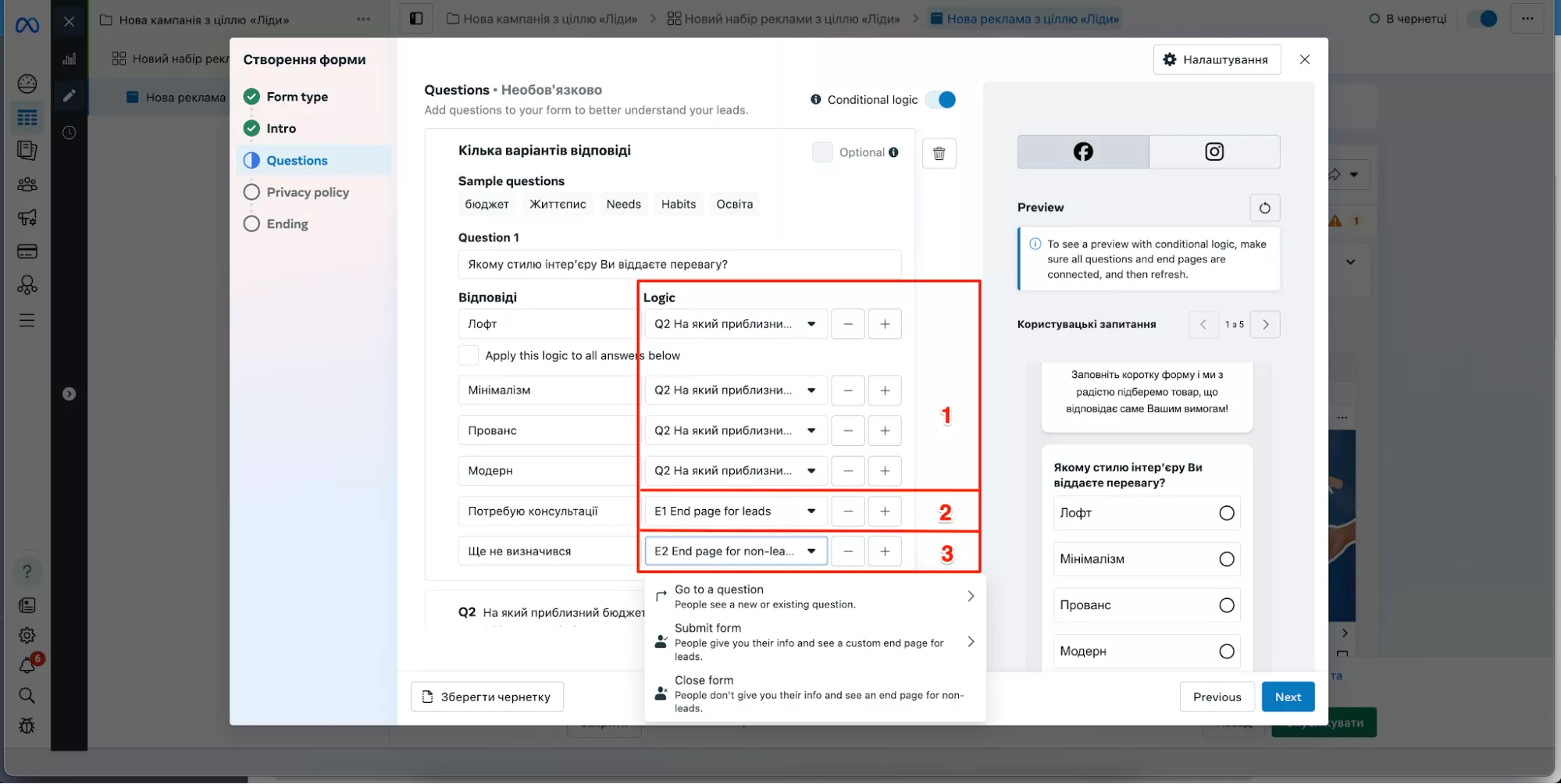Delete question with the trash icon
This screenshot has width=1561, height=784.
click(939, 153)
